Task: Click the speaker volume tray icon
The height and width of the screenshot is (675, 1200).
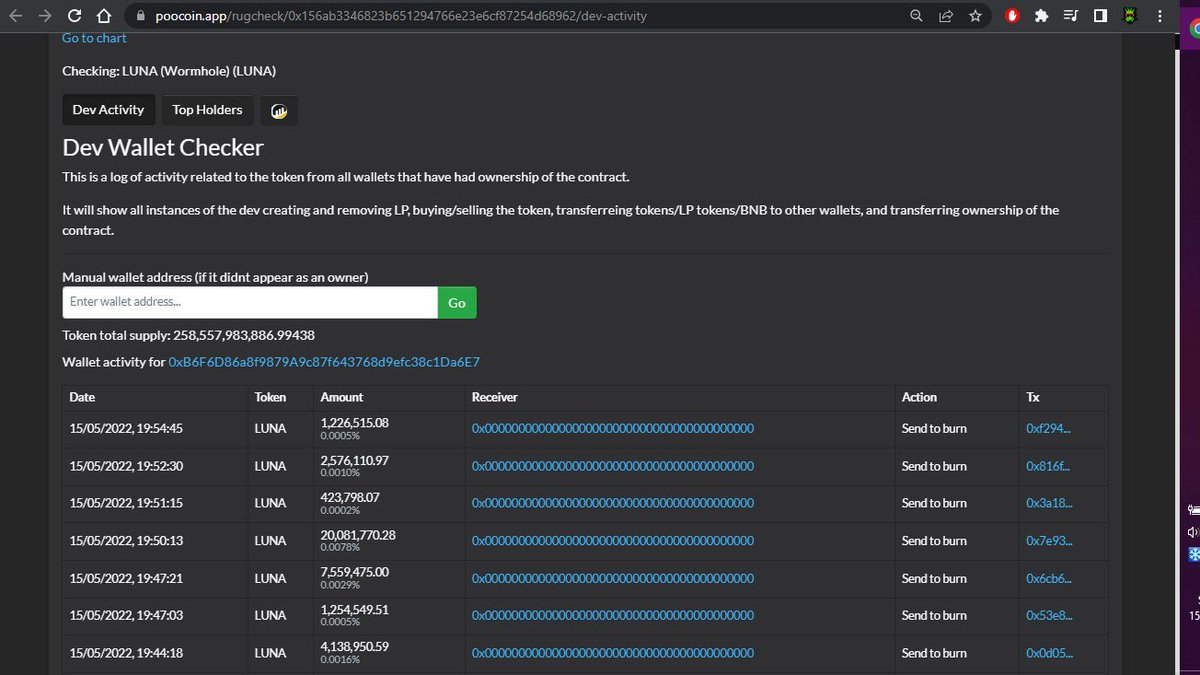Action: point(1193,532)
